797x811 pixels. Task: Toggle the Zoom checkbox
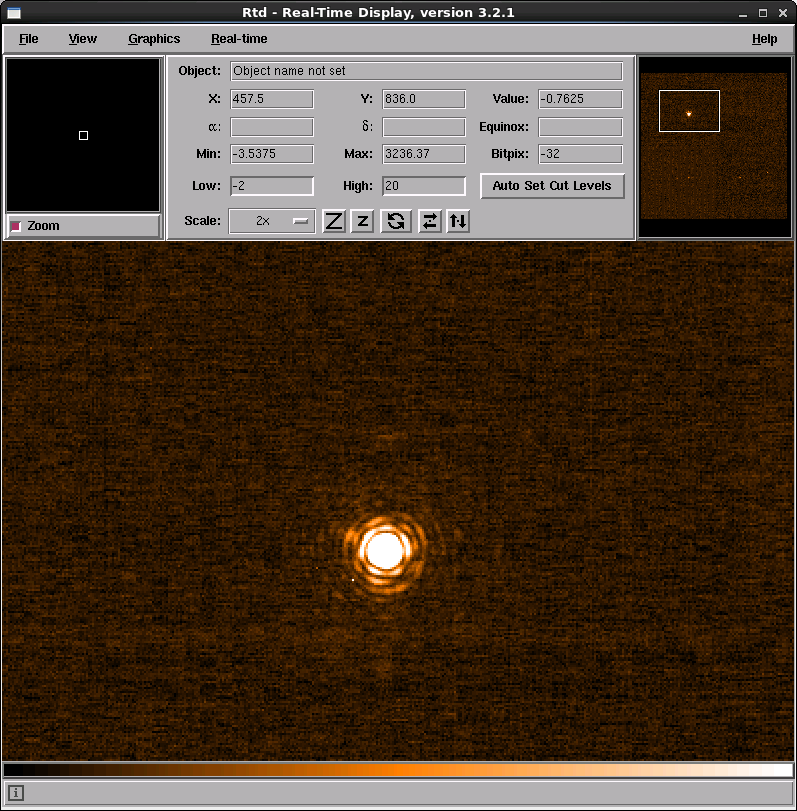(16, 226)
